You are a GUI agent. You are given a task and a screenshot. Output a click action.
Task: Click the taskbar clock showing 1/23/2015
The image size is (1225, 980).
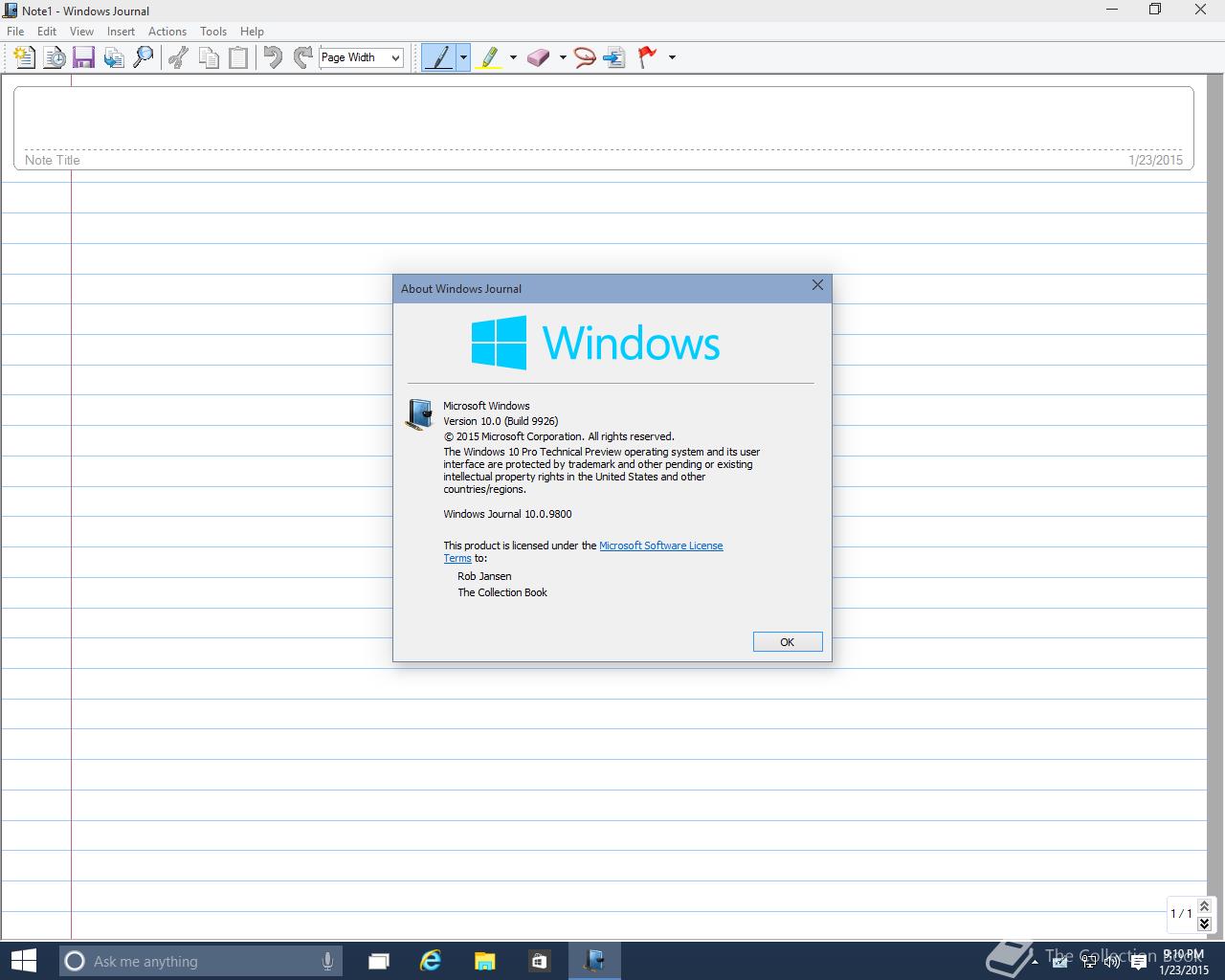(x=1185, y=962)
